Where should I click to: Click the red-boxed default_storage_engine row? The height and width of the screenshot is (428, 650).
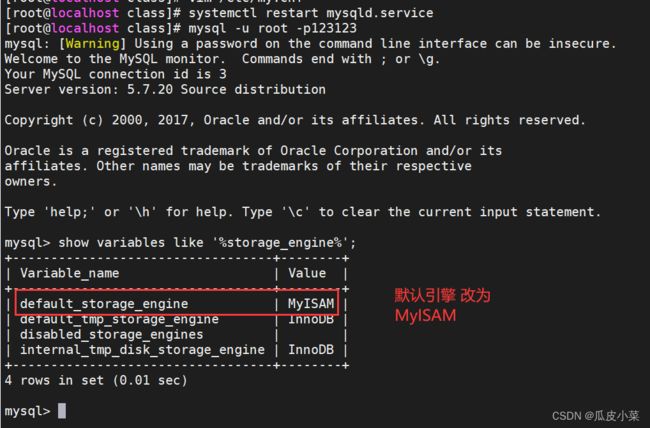pyautogui.click(x=177, y=303)
